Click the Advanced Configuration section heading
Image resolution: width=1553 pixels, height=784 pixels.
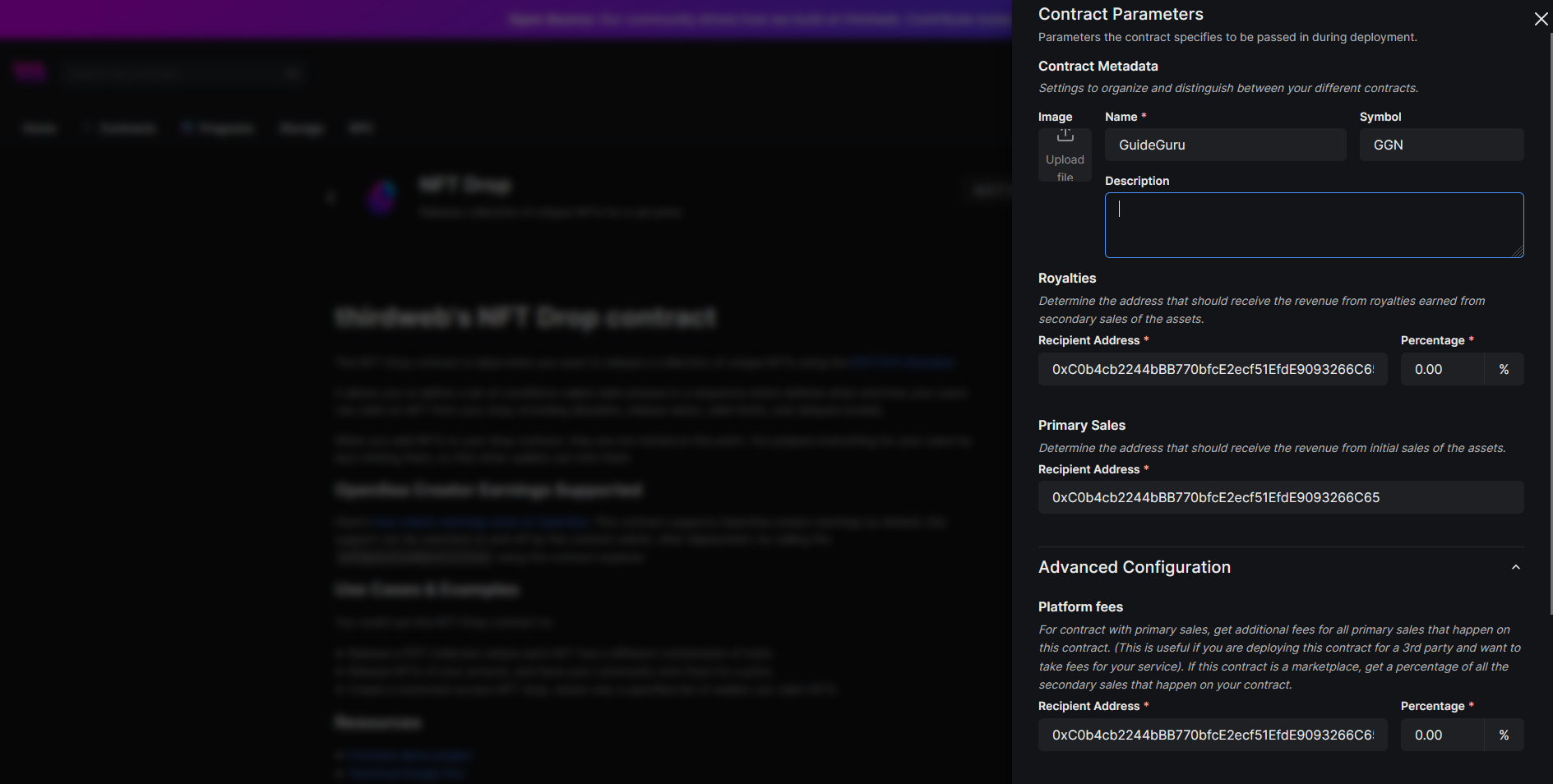point(1134,567)
